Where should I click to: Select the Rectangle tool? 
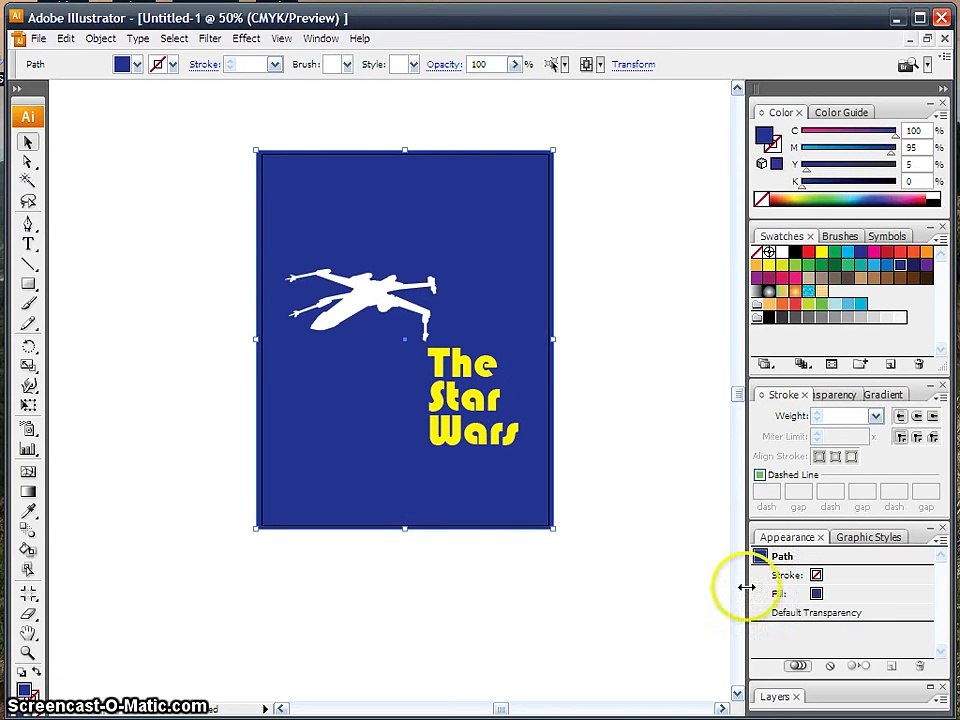pyautogui.click(x=28, y=283)
